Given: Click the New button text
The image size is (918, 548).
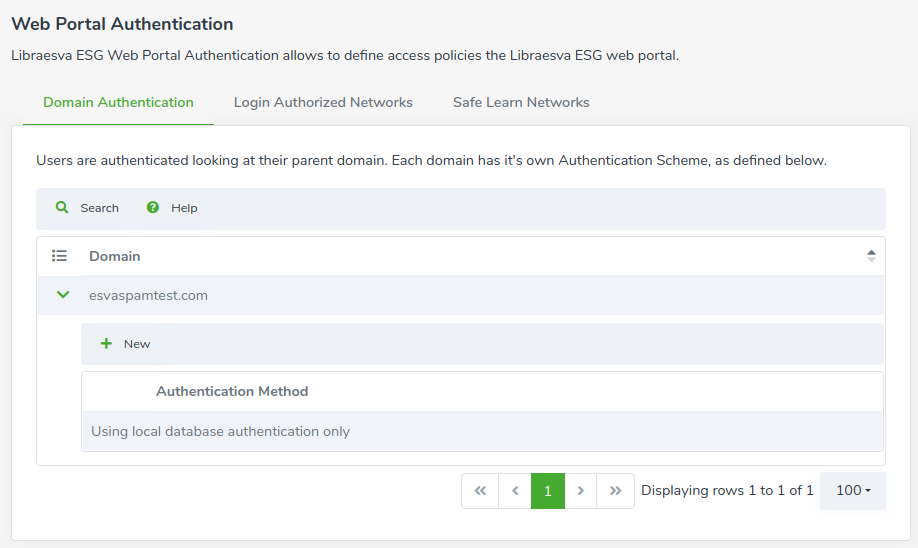Looking at the screenshot, I should point(137,344).
